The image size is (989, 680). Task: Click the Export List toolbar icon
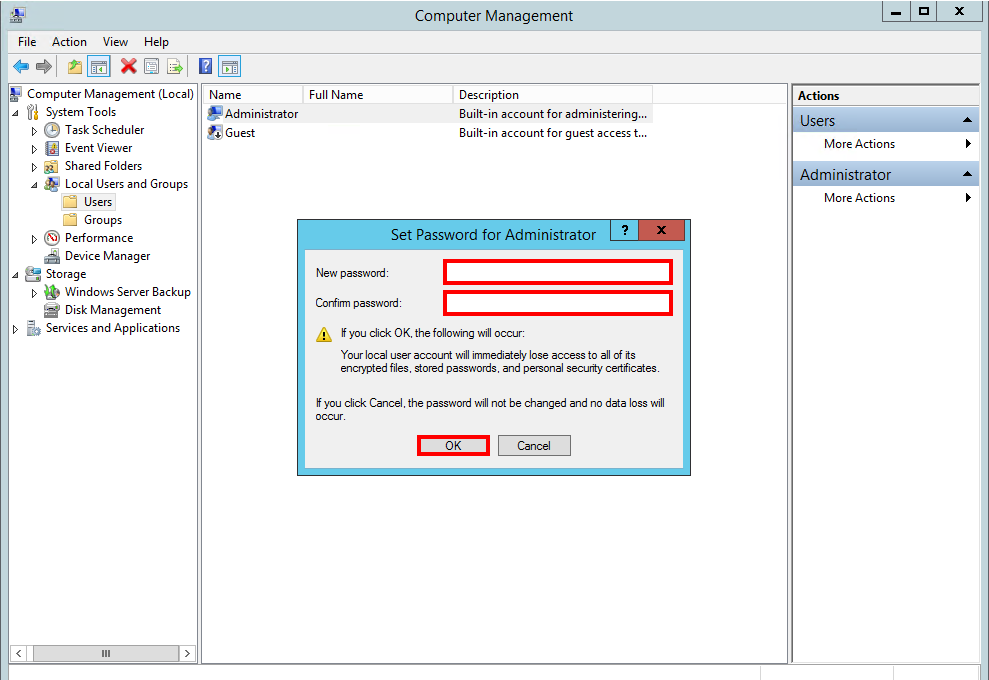pos(175,66)
